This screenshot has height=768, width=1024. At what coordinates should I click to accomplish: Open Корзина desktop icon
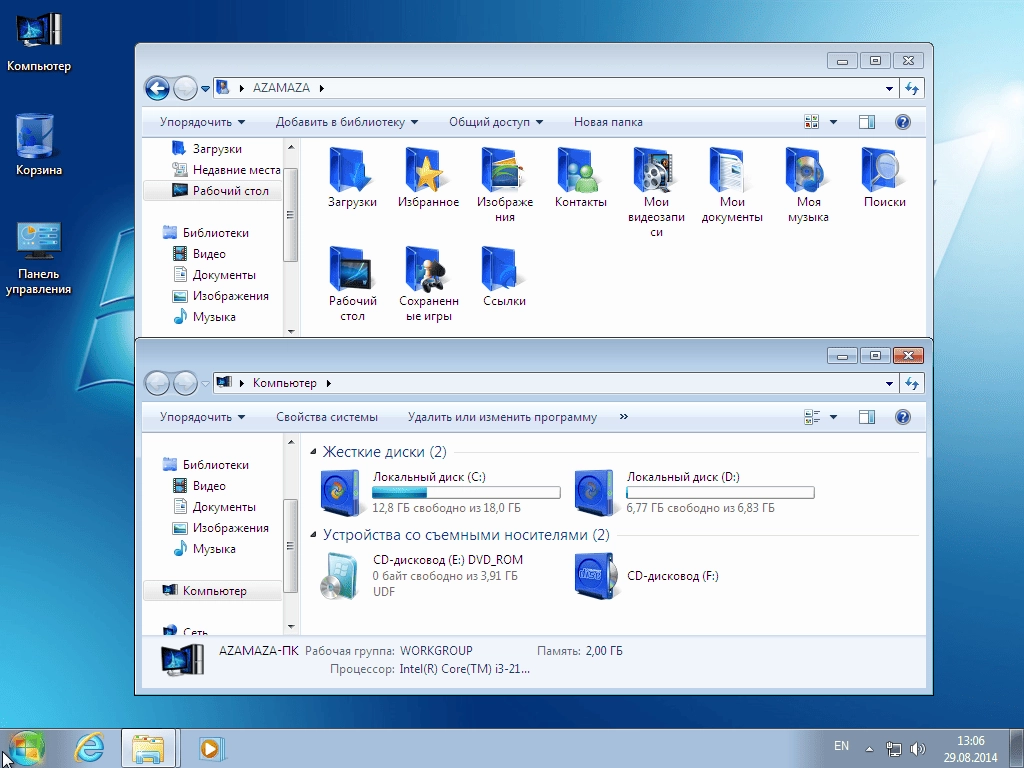click(39, 145)
